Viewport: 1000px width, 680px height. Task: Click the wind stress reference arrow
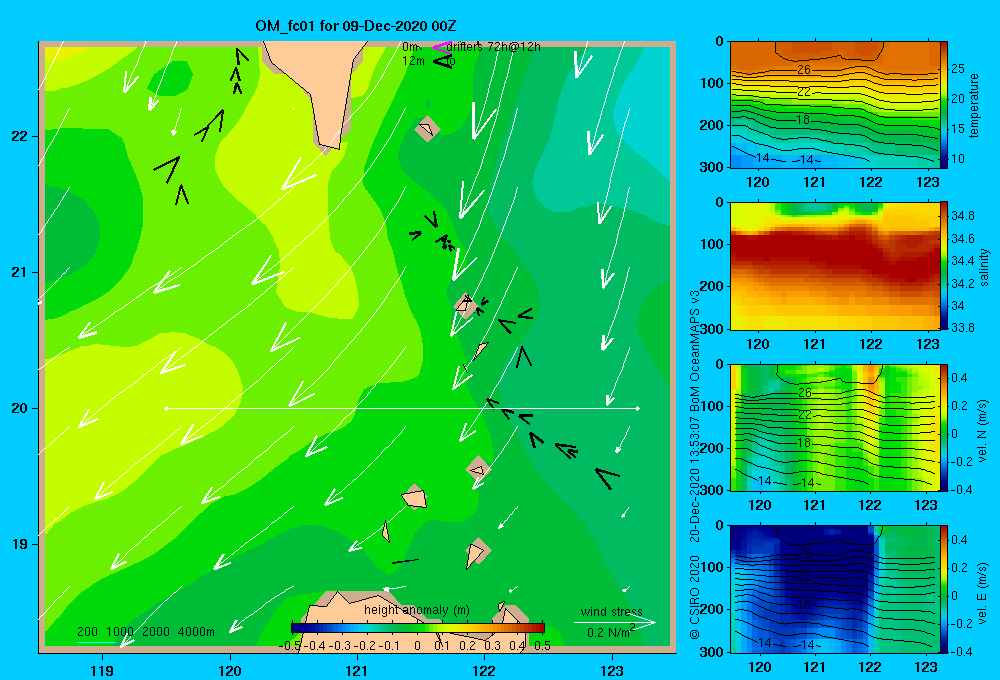[x=615, y=623]
